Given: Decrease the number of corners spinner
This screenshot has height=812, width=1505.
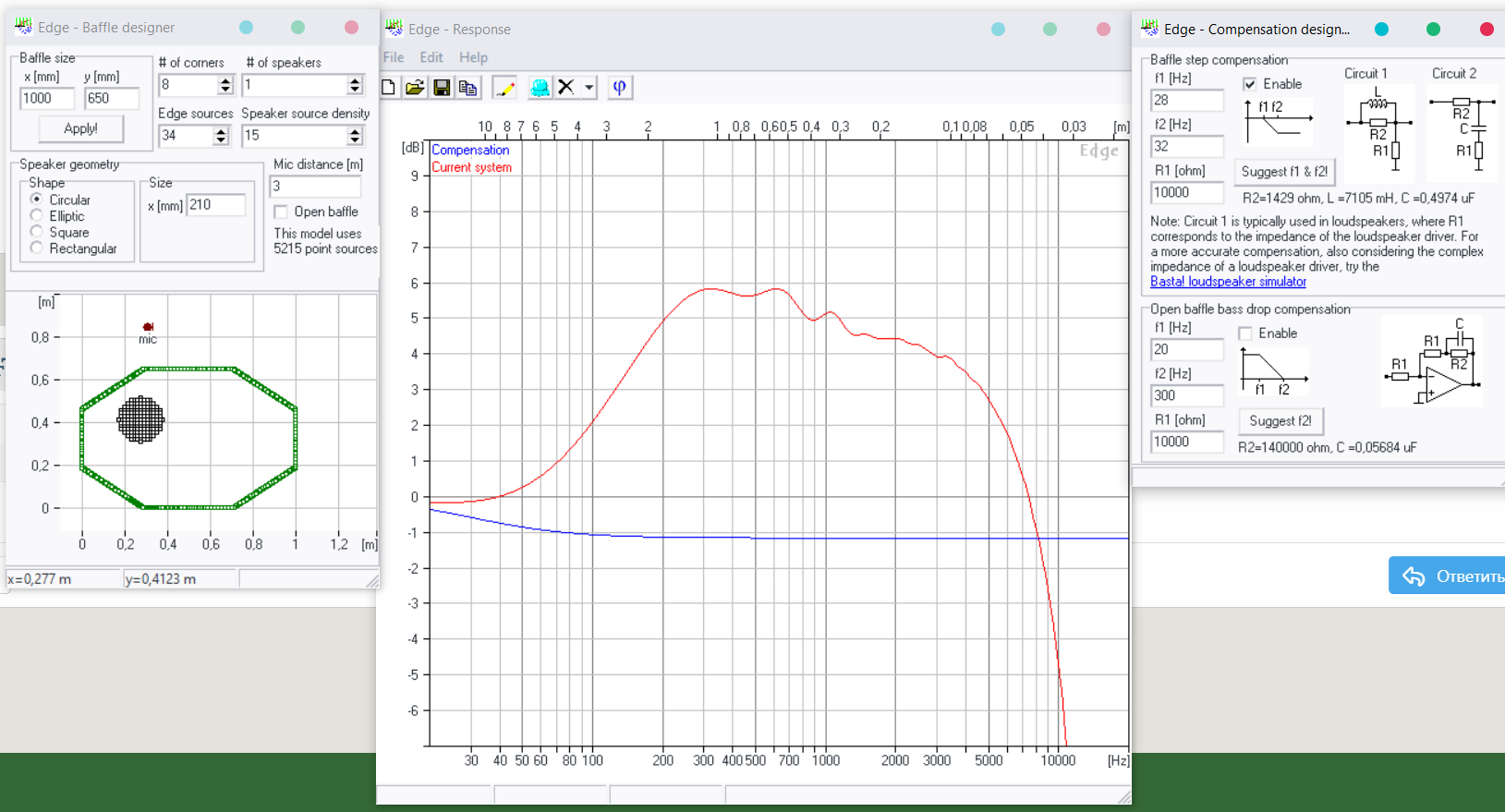Looking at the screenshot, I should (225, 90).
